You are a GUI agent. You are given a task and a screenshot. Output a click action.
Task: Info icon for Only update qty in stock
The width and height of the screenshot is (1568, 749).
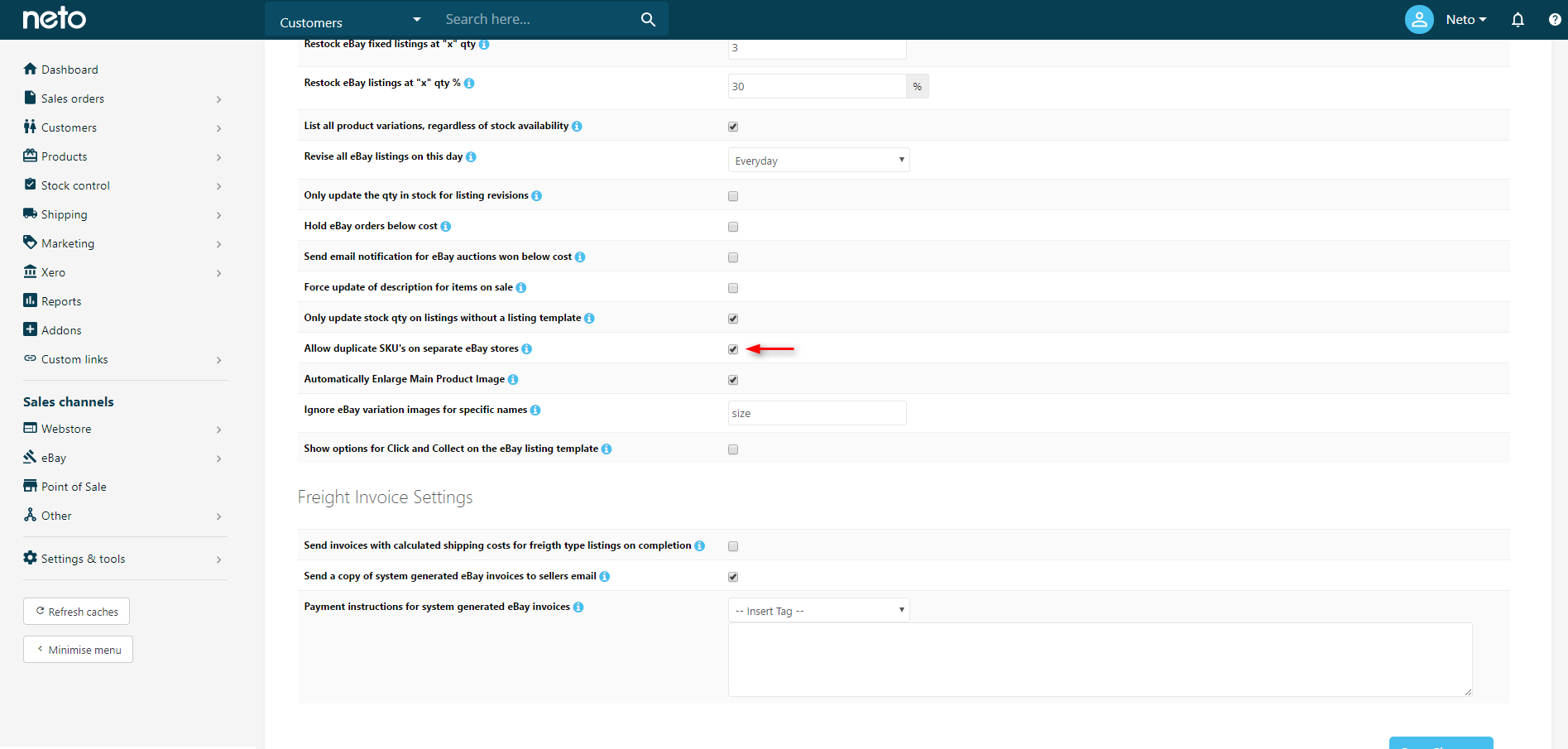coord(537,195)
